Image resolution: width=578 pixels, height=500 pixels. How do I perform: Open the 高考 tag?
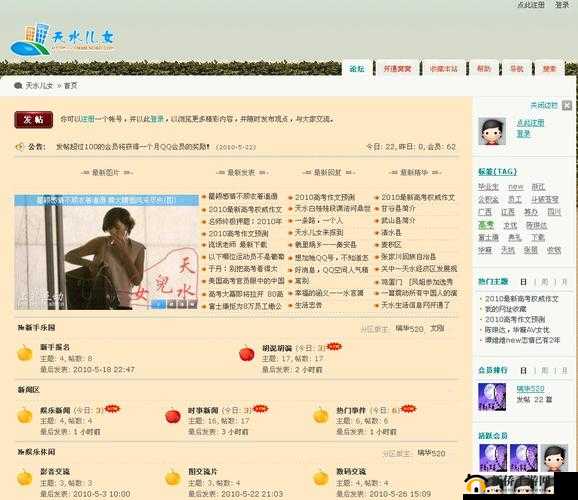click(x=486, y=225)
